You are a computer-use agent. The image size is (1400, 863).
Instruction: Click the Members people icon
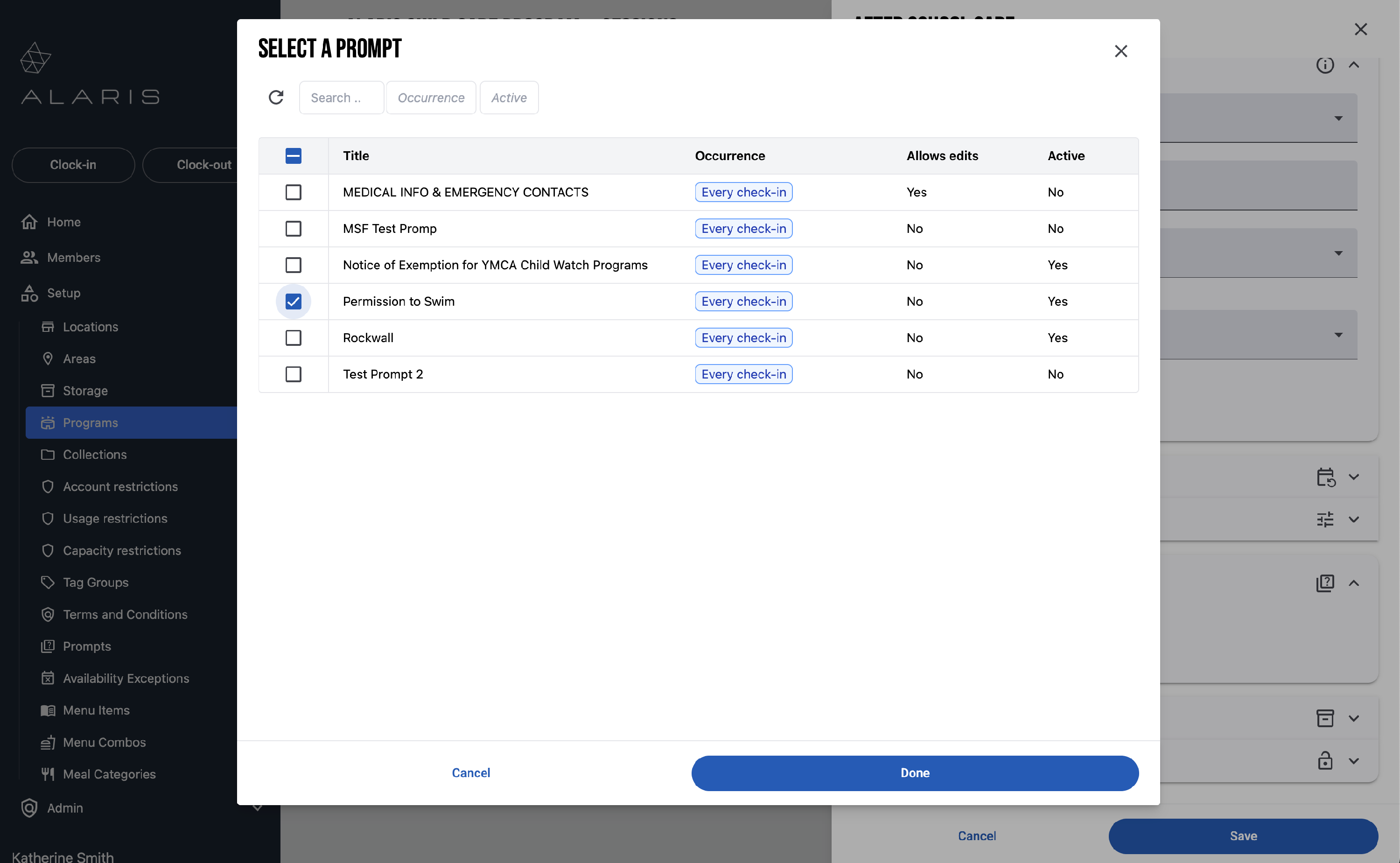point(29,258)
